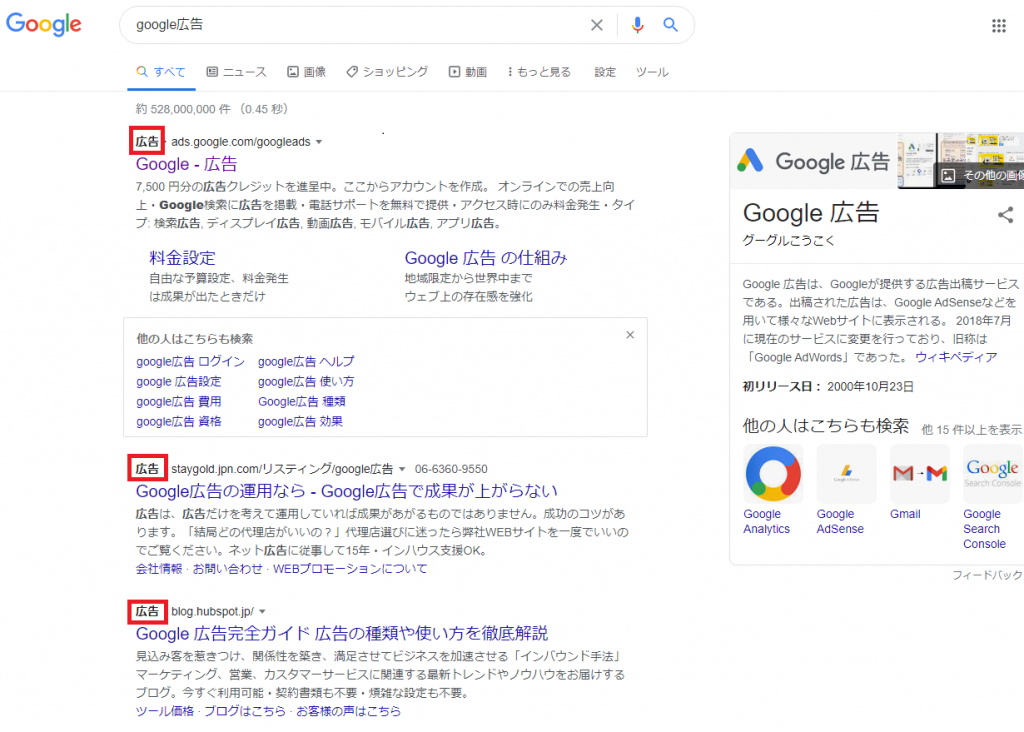
Task: Open Google広告の運用なら result title
Action: click(x=347, y=491)
